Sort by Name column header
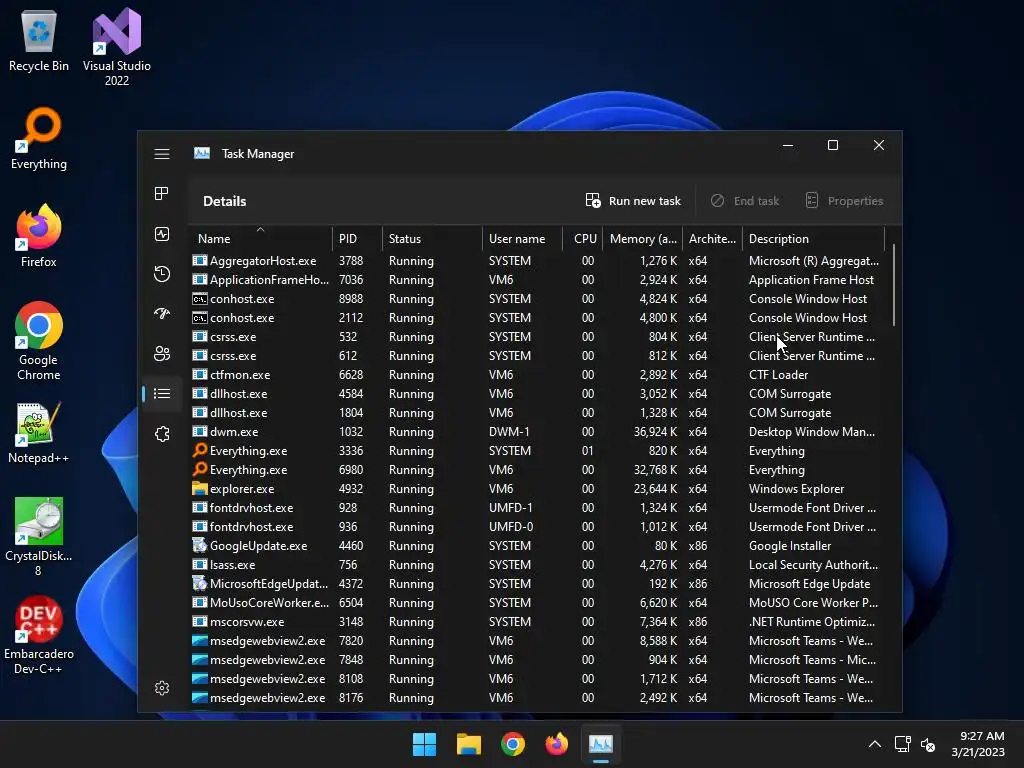 pos(261,238)
